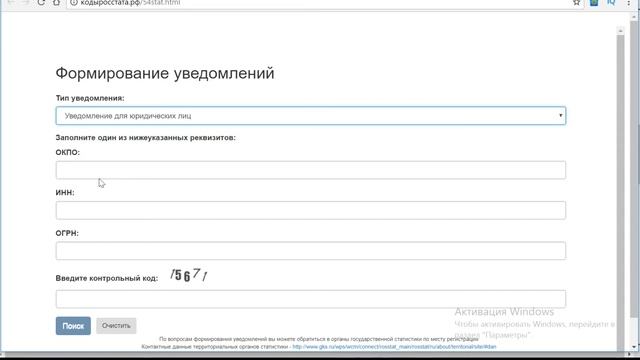This screenshot has width=640, height=360.
Task: Click the browser home icon
Action: coord(56,2)
